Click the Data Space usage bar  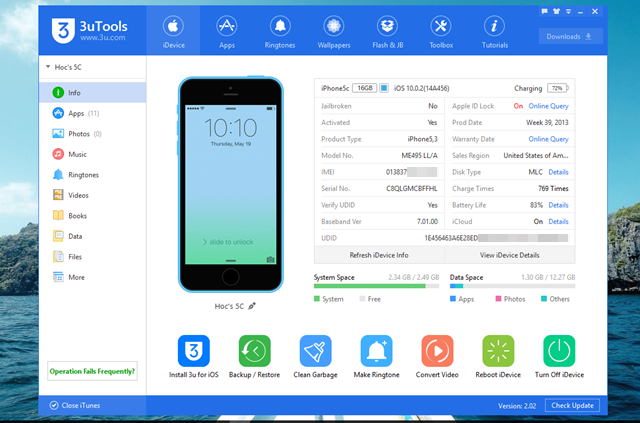point(512,286)
